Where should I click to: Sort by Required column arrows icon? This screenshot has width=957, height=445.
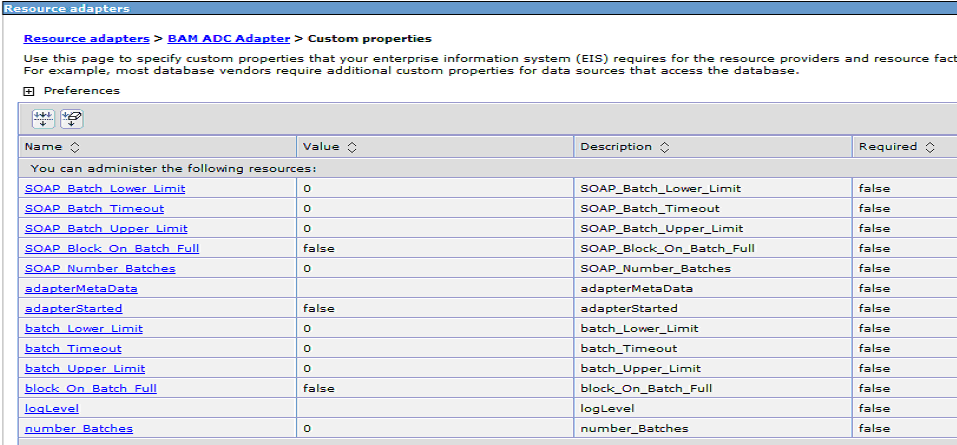click(930, 147)
